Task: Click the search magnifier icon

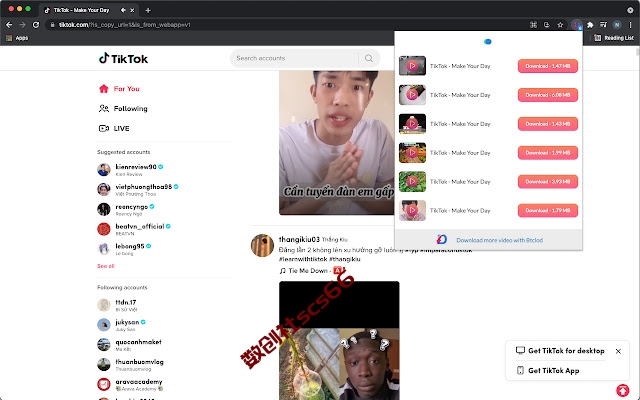Action: pos(369,58)
